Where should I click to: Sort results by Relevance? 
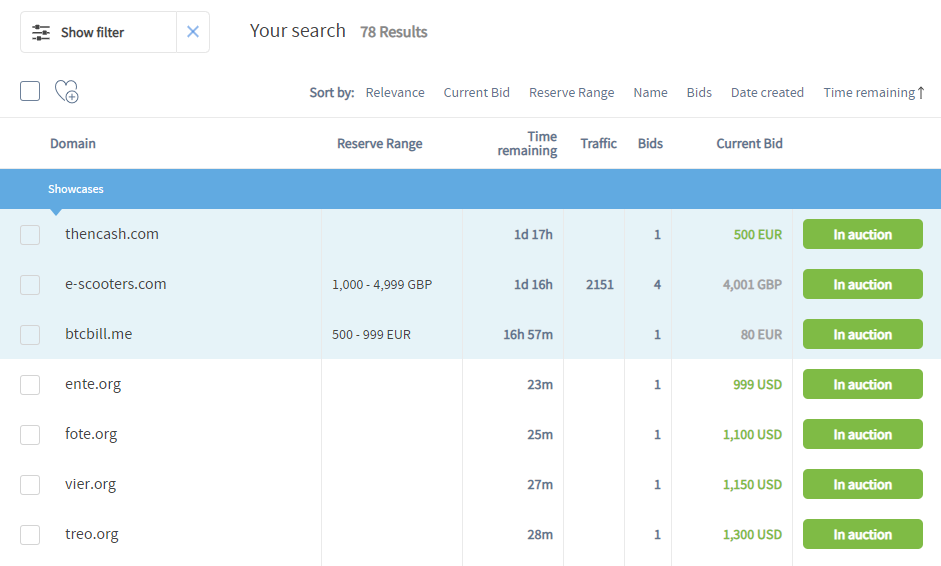click(x=395, y=92)
